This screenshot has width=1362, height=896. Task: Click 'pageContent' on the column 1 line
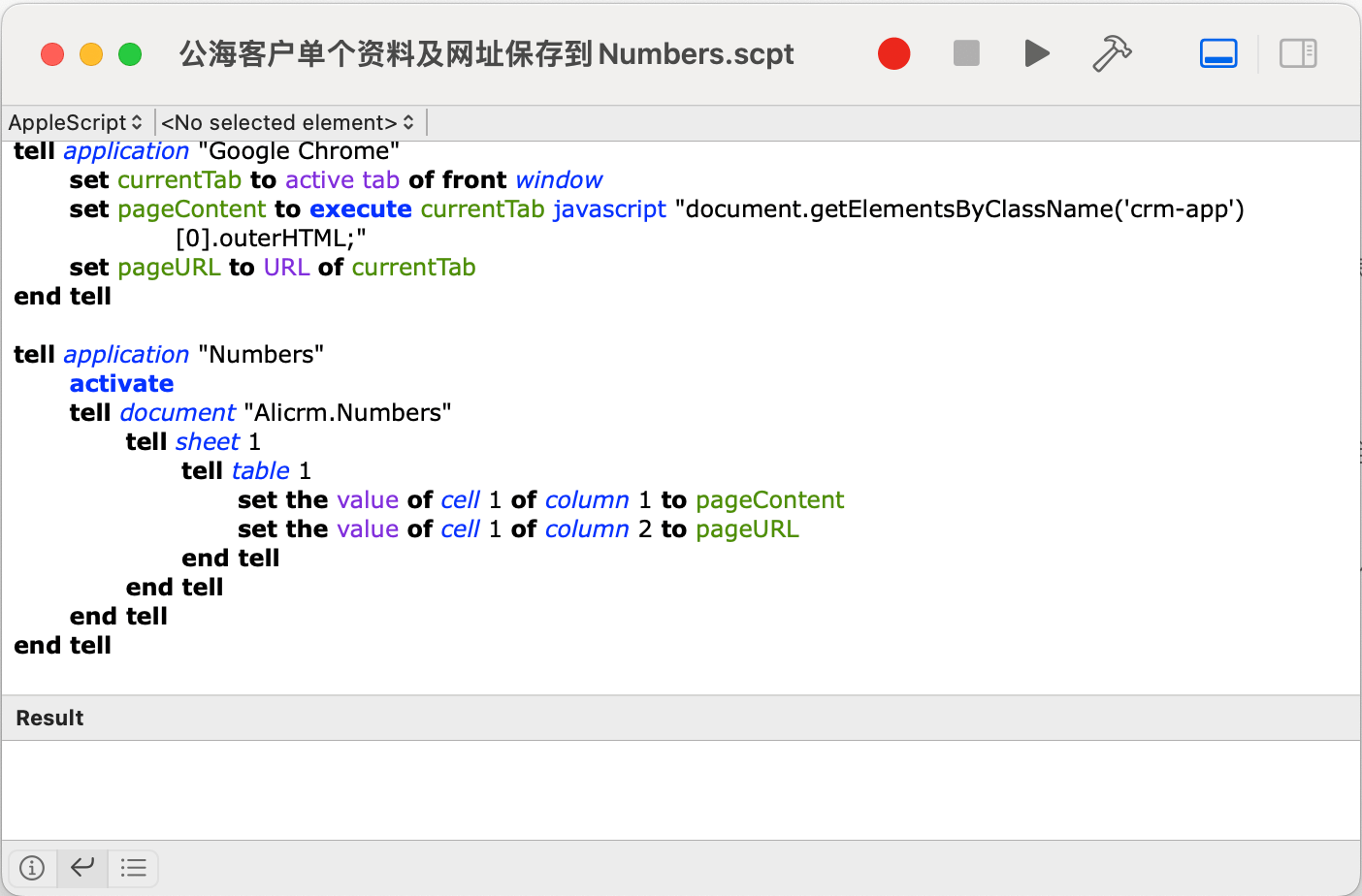[x=770, y=500]
